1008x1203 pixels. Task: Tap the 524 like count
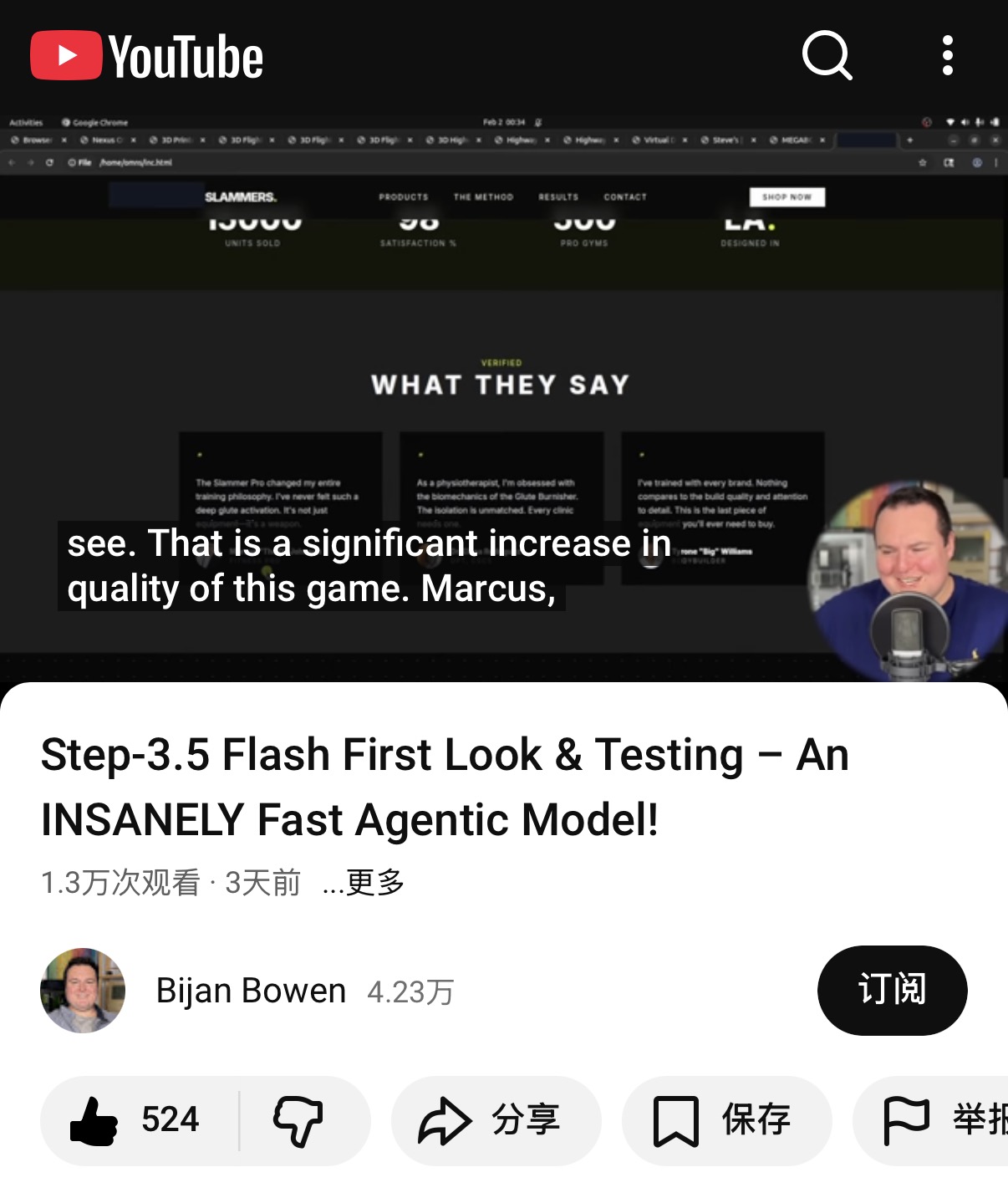(x=171, y=1119)
